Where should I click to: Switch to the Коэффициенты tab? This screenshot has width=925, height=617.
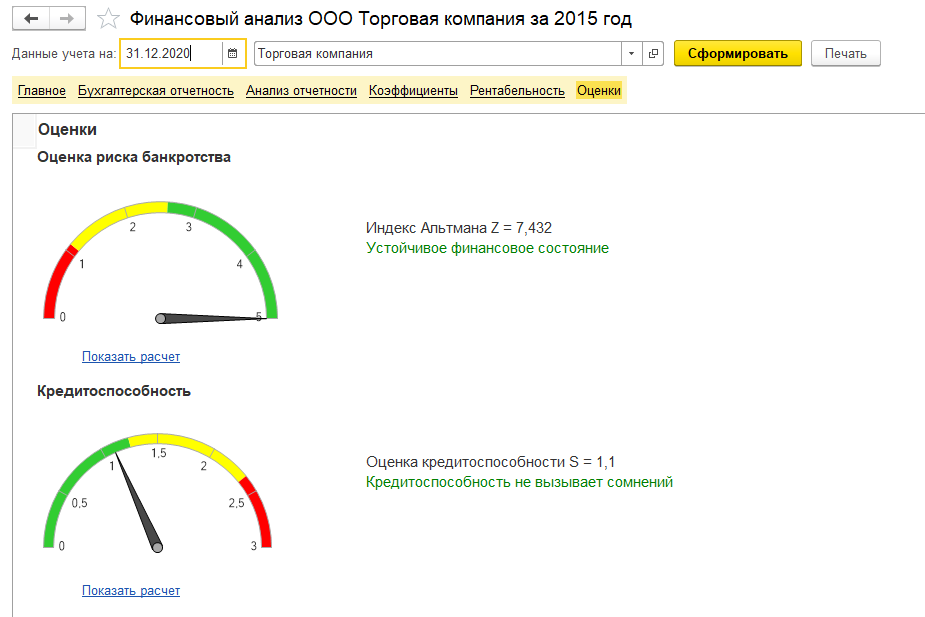click(x=414, y=91)
